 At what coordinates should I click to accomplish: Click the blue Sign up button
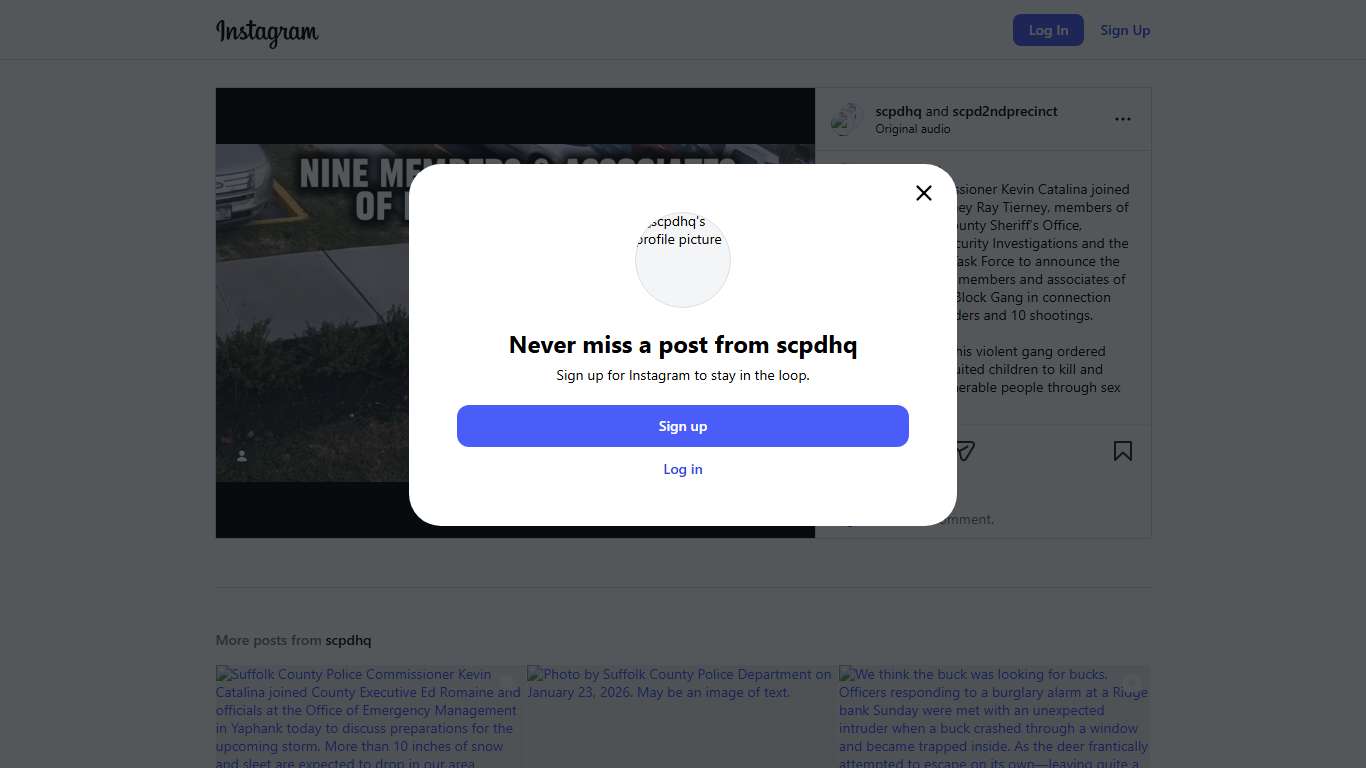[x=683, y=426]
